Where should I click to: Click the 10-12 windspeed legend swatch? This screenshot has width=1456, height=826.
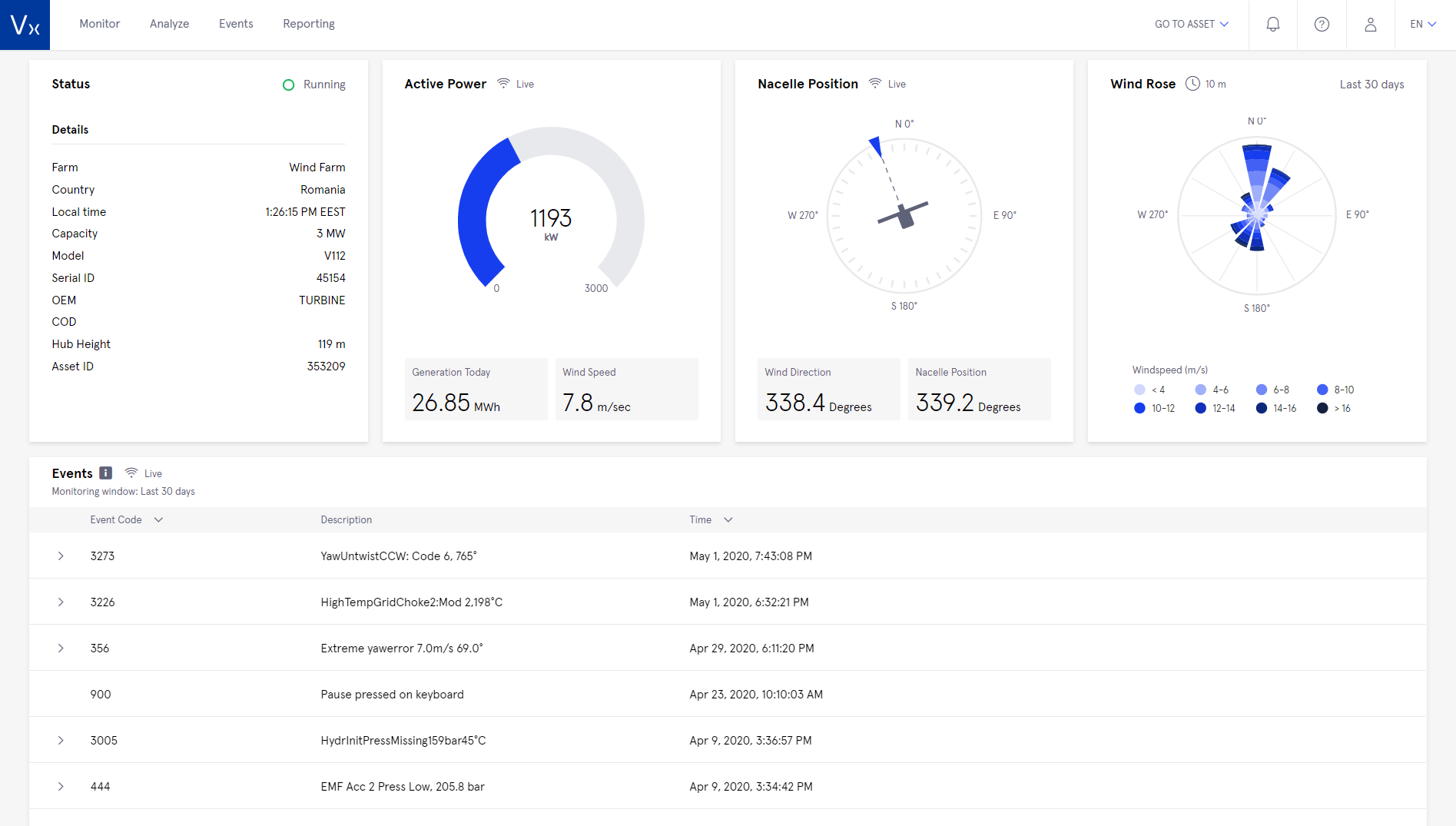coord(1139,408)
